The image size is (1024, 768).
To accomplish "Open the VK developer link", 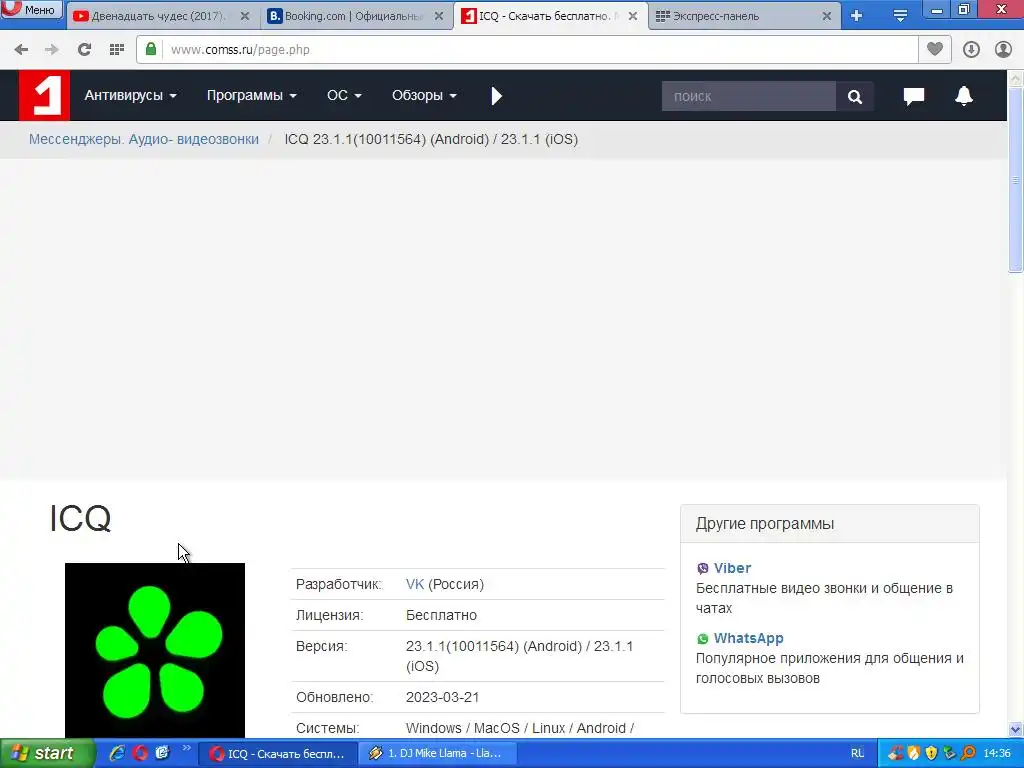I will pos(415,584).
